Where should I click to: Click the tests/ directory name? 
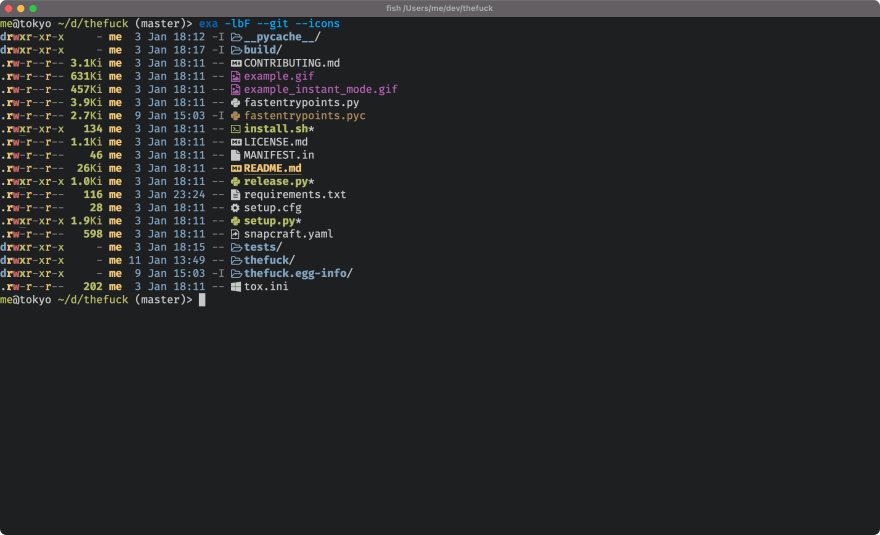click(x=263, y=247)
